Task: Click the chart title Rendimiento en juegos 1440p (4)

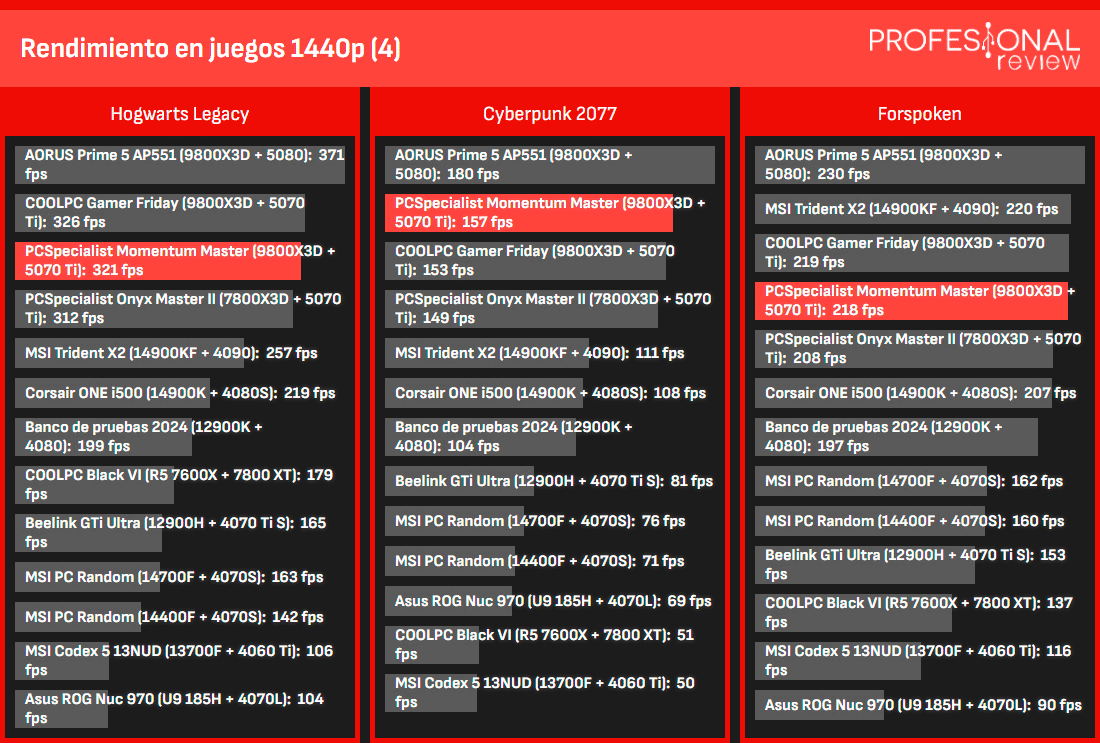Action: 210,48
